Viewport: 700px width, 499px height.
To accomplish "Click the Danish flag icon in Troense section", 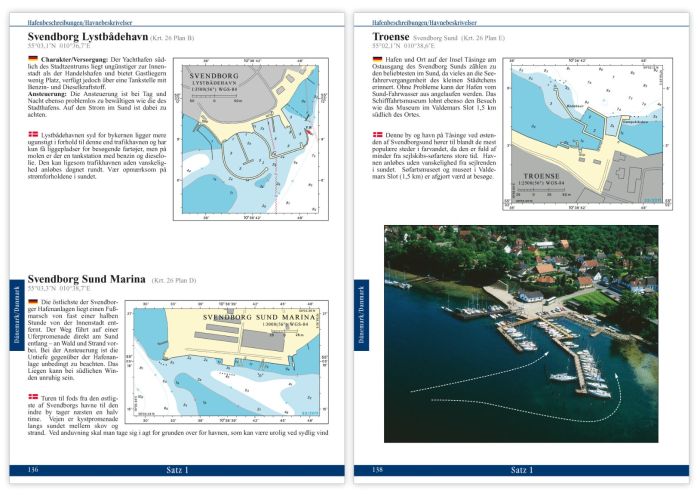I will 376,133.
